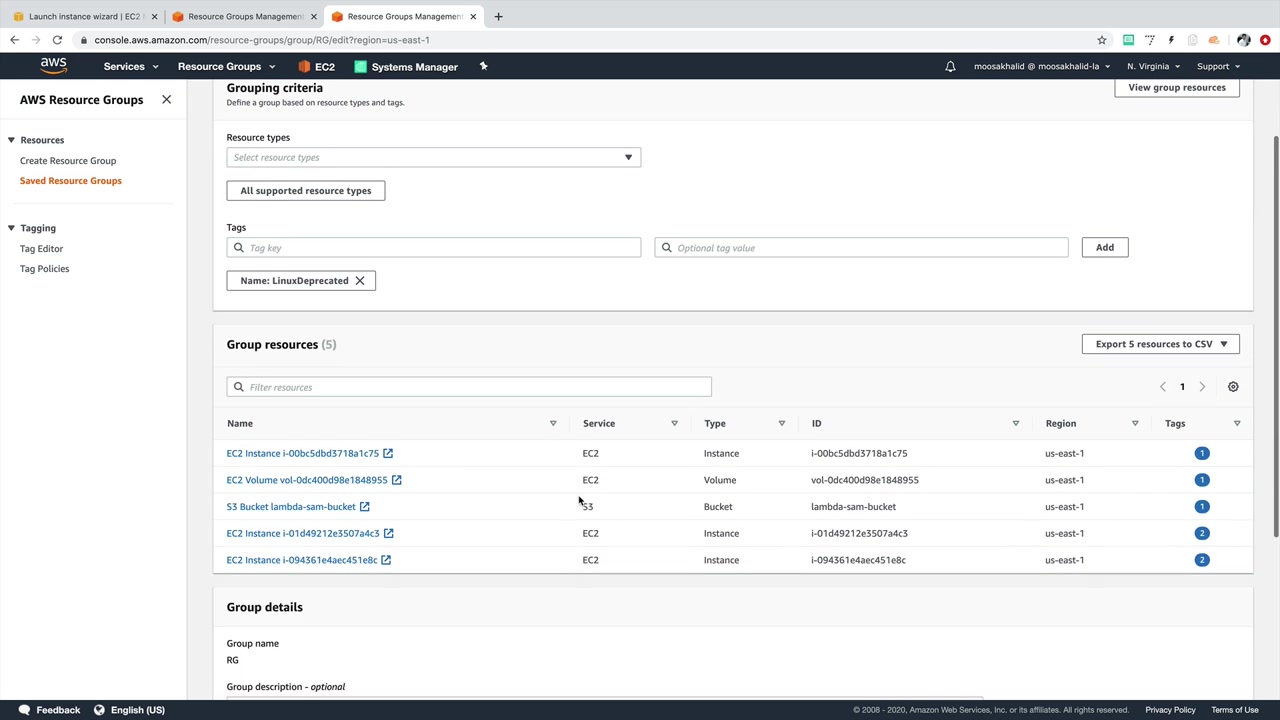Screen dimensions: 1280x720
Task: Open external link for lambda-sam-bucket
Action: tap(365, 507)
